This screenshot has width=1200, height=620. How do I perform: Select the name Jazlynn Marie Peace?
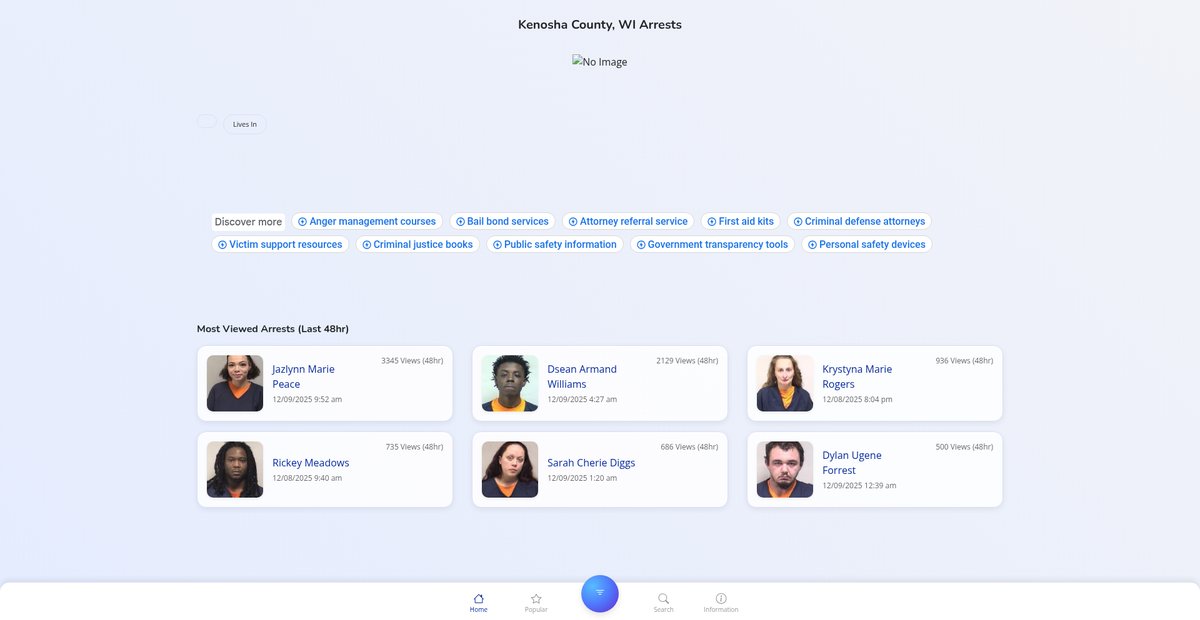304,376
